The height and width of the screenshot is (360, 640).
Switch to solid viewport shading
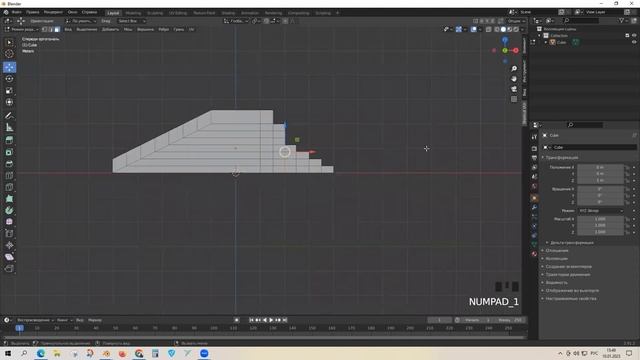tap(503, 29)
